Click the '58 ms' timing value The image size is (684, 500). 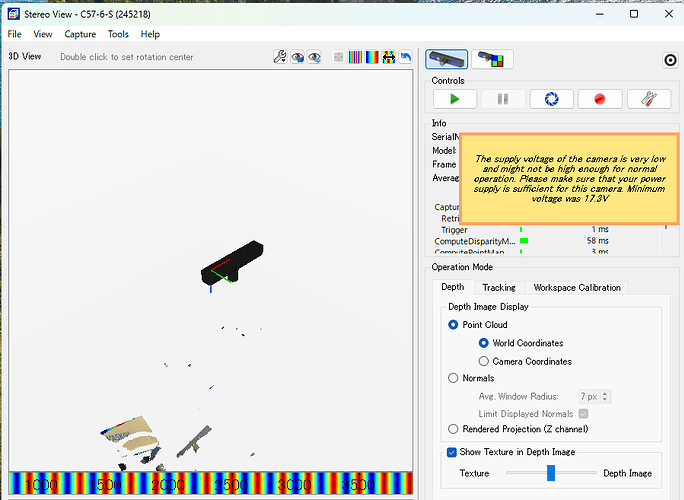coord(597,241)
